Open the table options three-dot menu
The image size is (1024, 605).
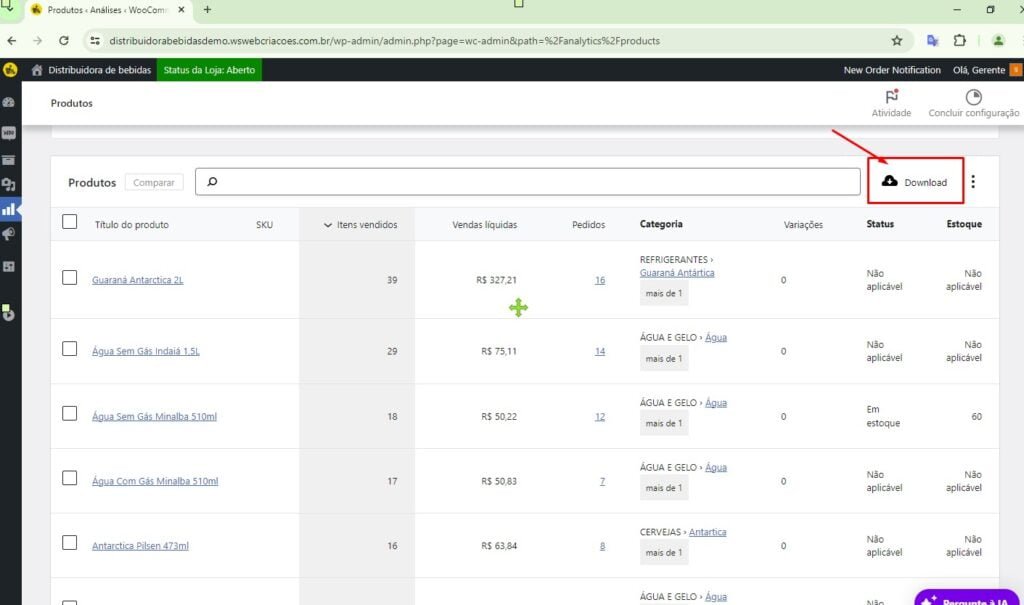click(973, 182)
